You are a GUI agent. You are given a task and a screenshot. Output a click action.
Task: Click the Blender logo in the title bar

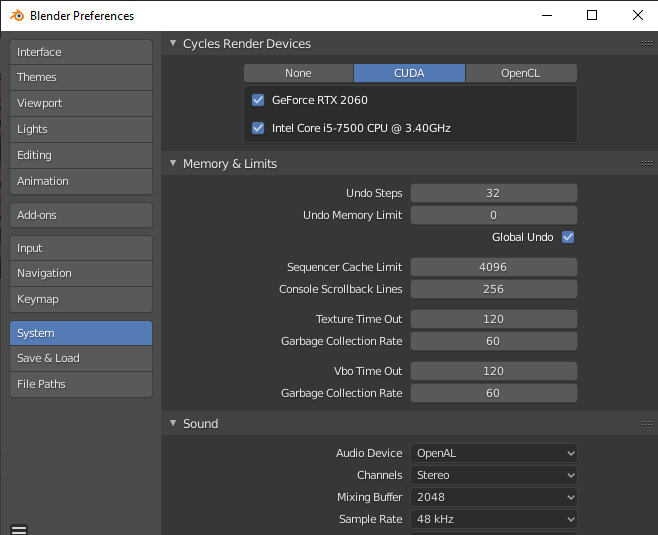16,15
